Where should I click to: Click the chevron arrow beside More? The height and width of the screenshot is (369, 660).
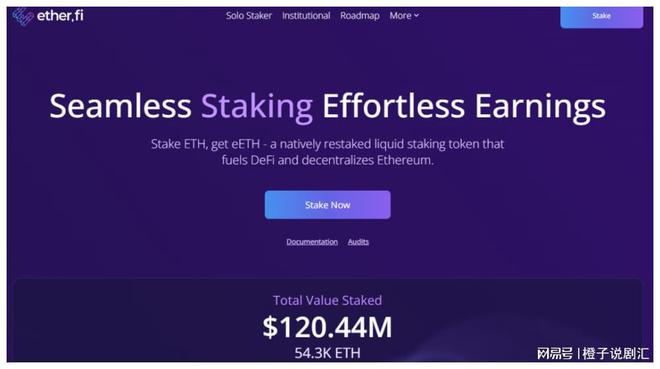point(416,16)
